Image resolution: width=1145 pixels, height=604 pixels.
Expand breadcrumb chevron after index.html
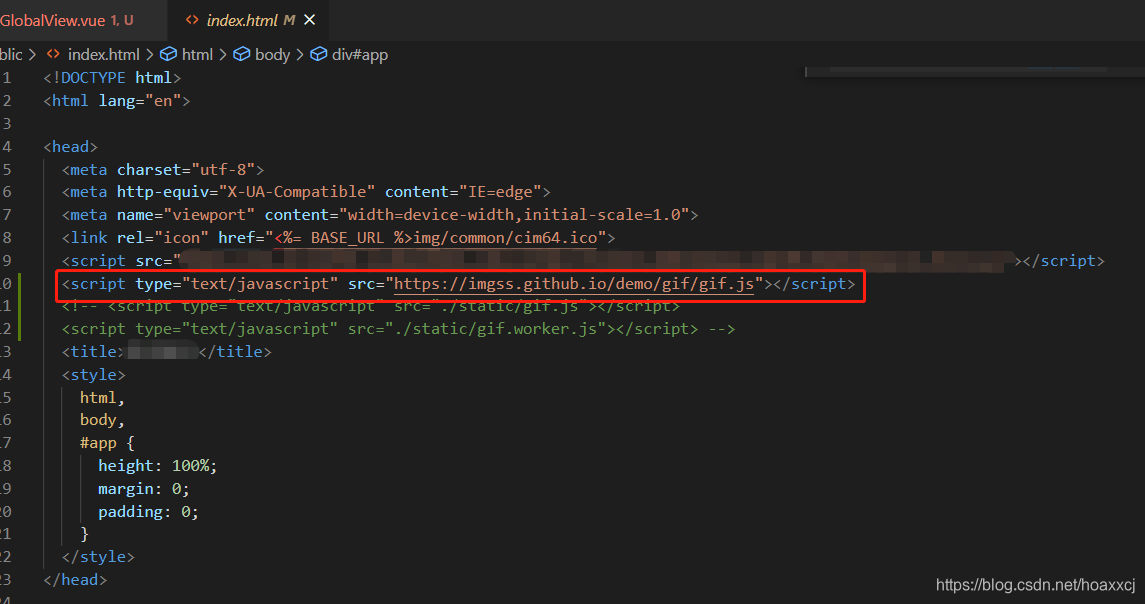coord(150,55)
